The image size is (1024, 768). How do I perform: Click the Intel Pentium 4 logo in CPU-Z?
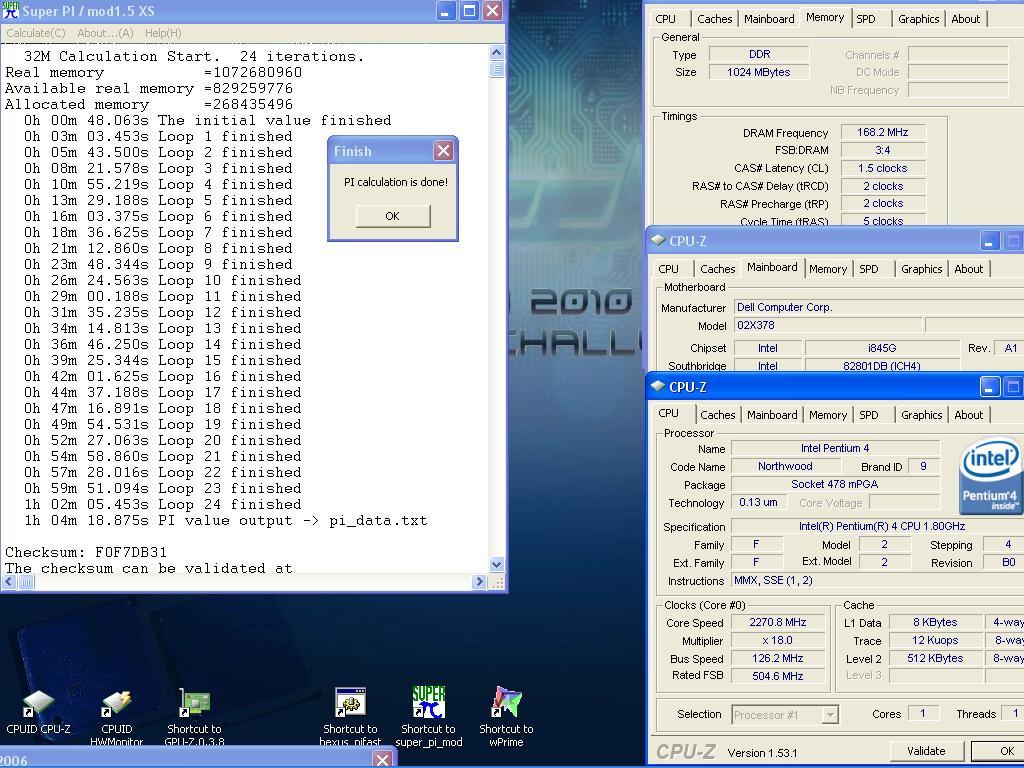(x=990, y=476)
